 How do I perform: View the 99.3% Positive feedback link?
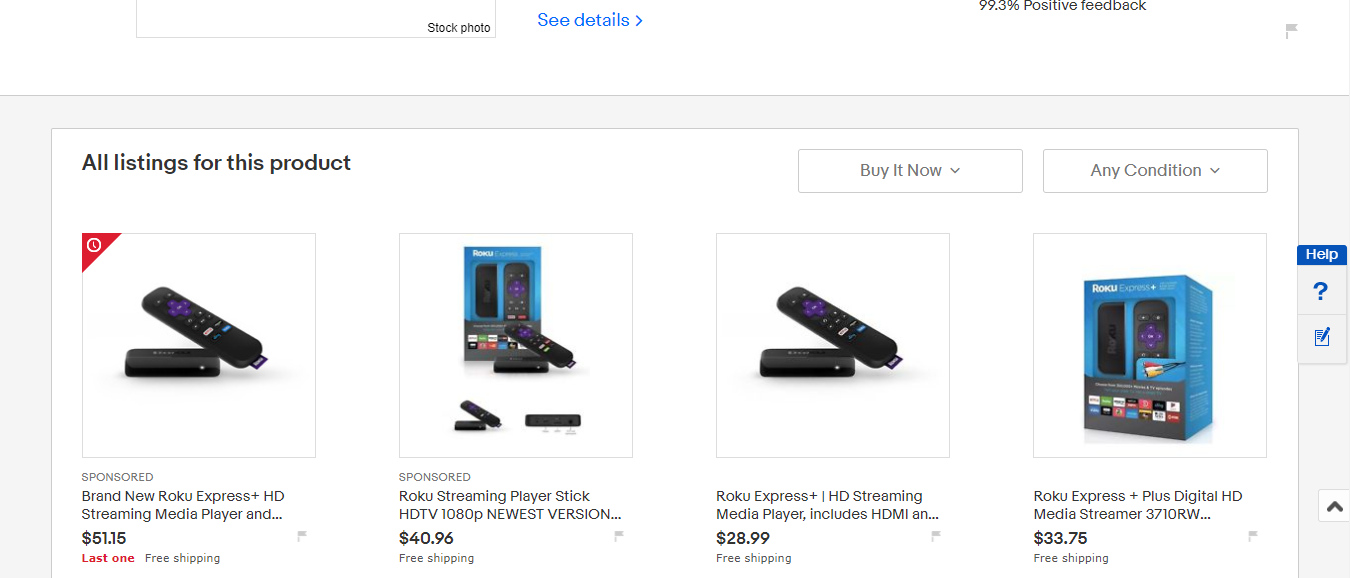(1062, 6)
